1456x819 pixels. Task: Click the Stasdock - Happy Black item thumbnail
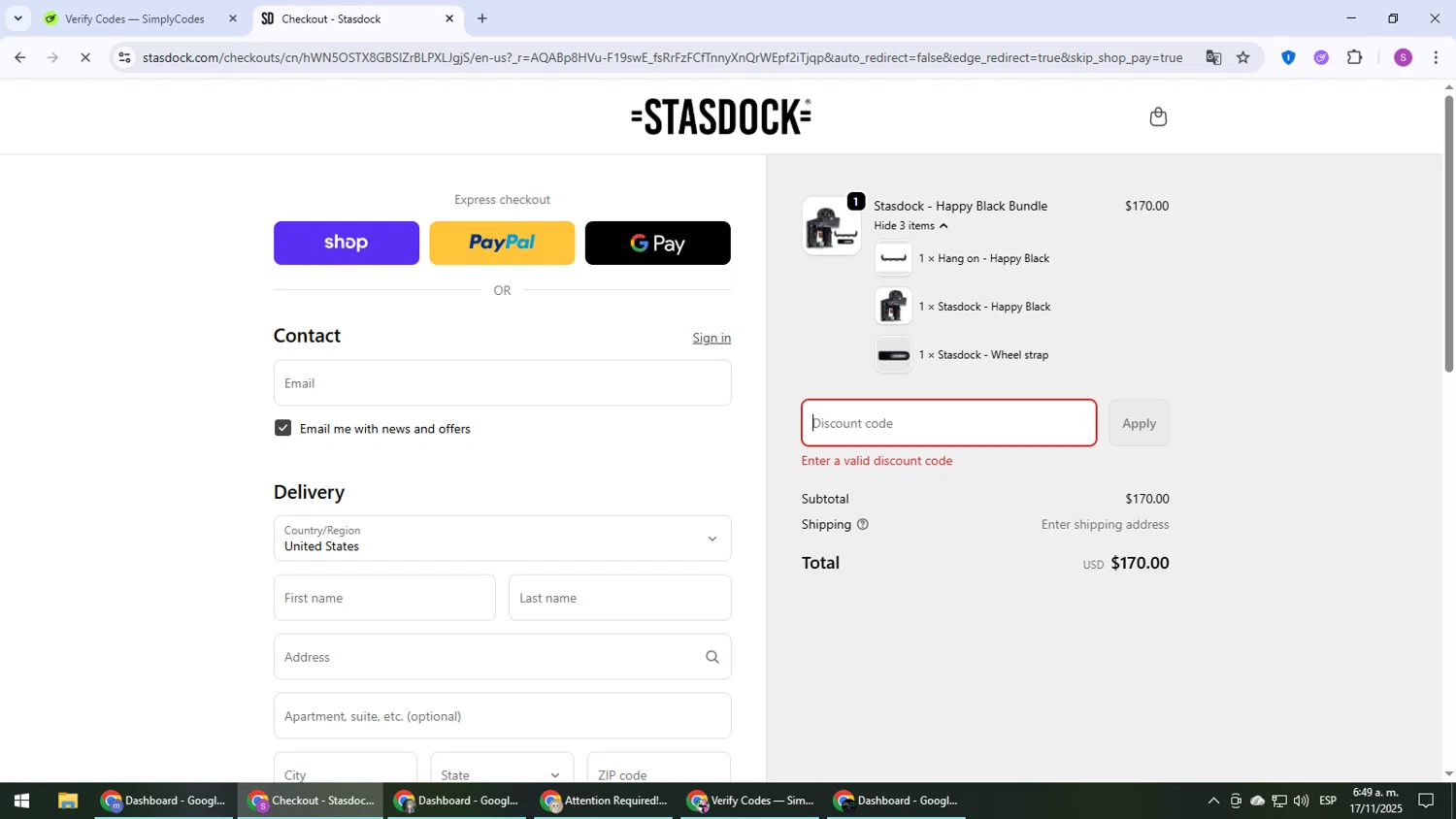pyautogui.click(x=893, y=307)
